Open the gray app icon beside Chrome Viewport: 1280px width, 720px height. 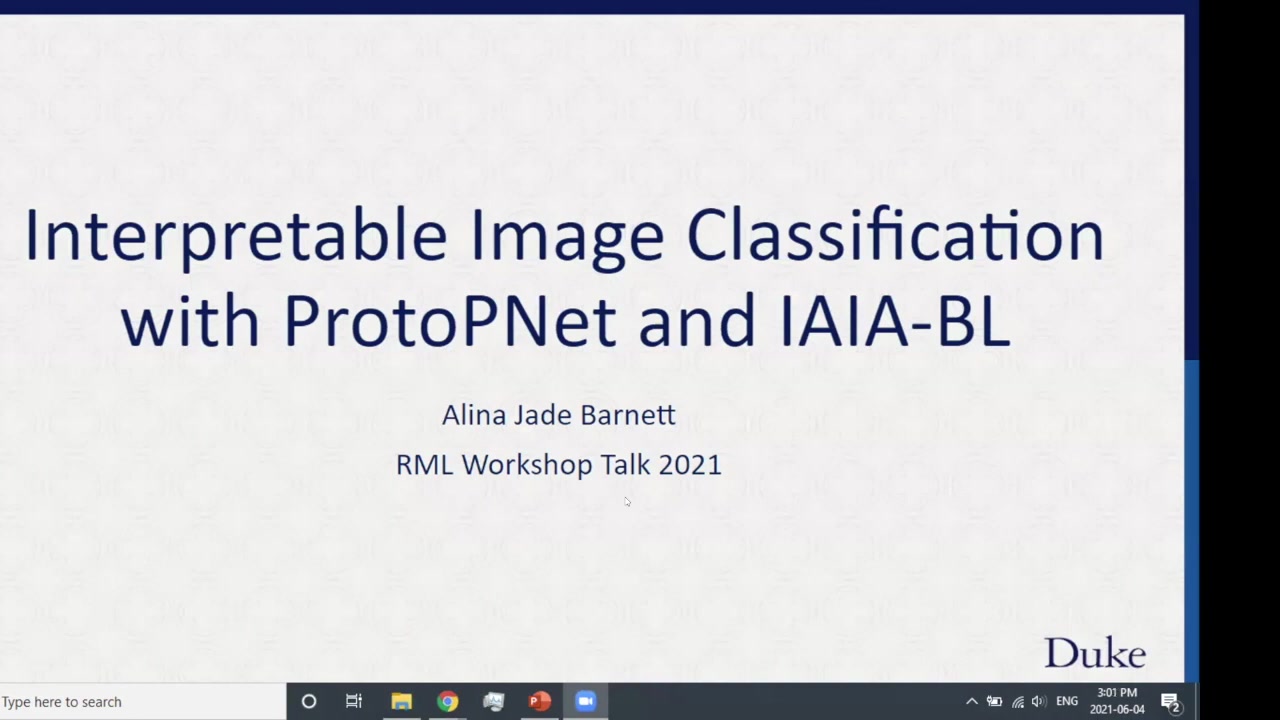coord(493,702)
